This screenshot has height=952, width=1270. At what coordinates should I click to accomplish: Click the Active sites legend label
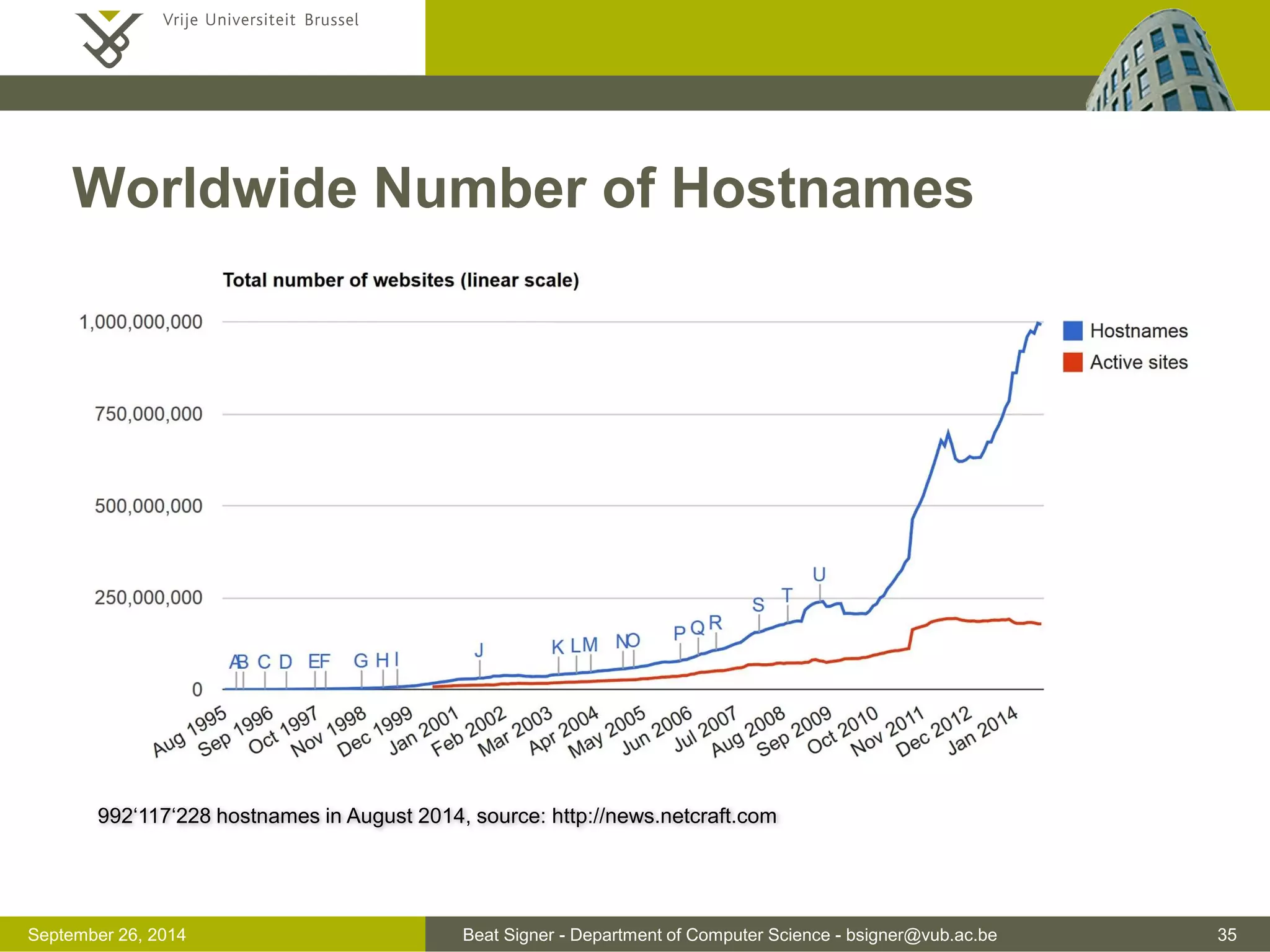1139,362
